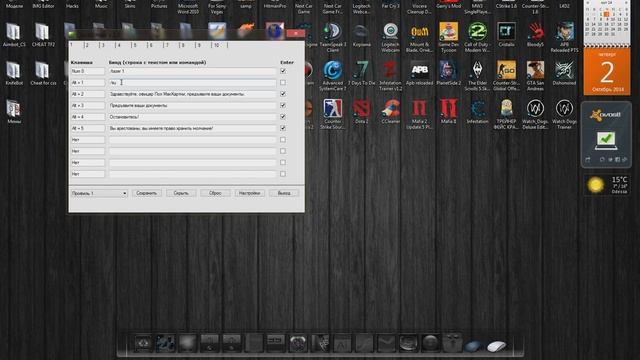The image size is (640, 360).
Task: Open the Advanced SystemCare 7 icon
Action: (x=333, y=76)
